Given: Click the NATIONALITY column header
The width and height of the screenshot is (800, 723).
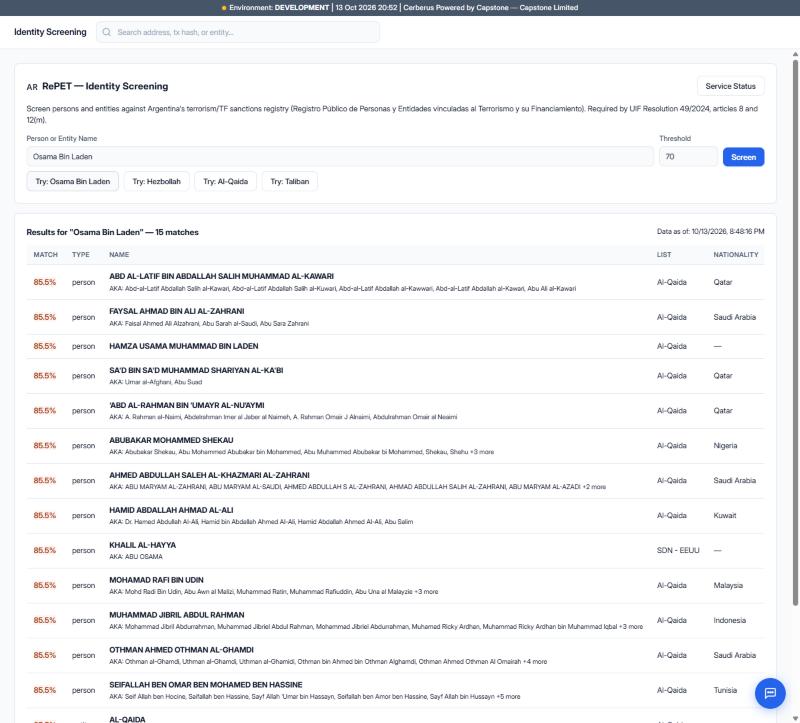Looking at the screenshot, I should [x=736, y=255].
